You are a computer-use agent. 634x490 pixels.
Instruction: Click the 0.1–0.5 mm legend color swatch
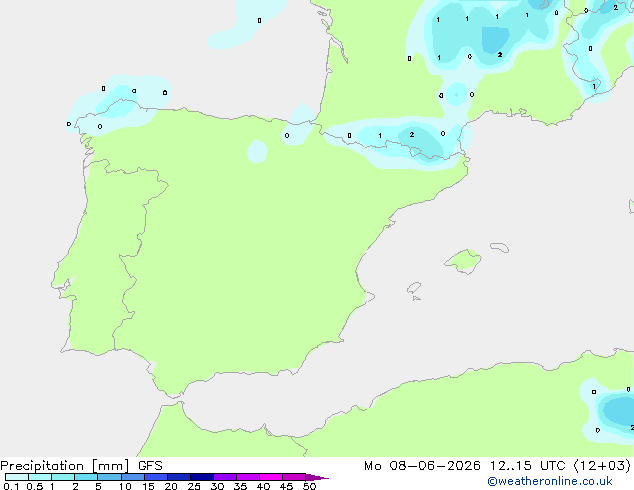click(x=17, y=477)
